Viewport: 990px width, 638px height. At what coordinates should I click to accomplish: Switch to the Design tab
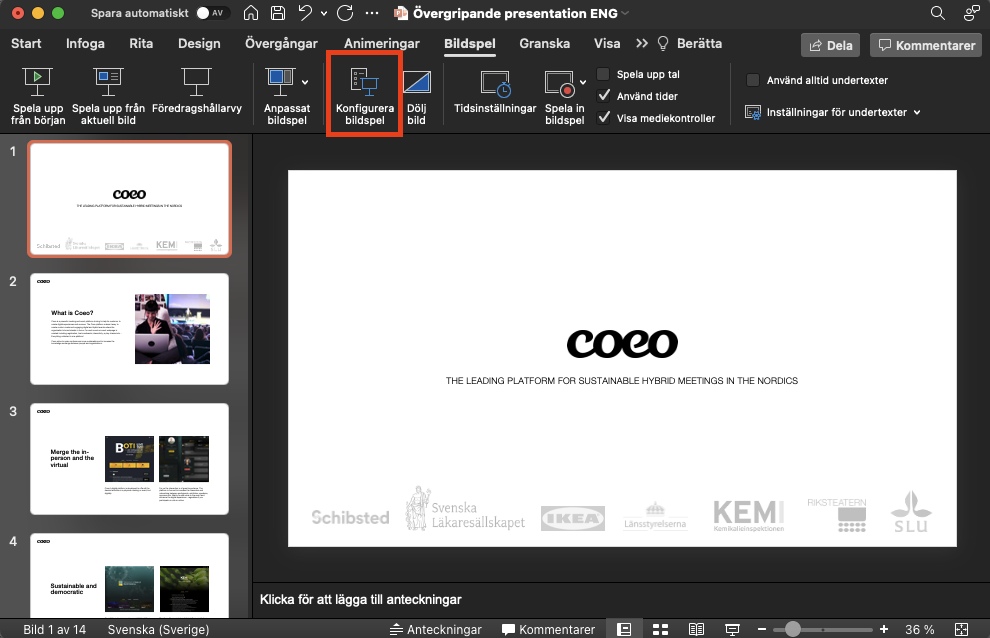coord(199,44)
